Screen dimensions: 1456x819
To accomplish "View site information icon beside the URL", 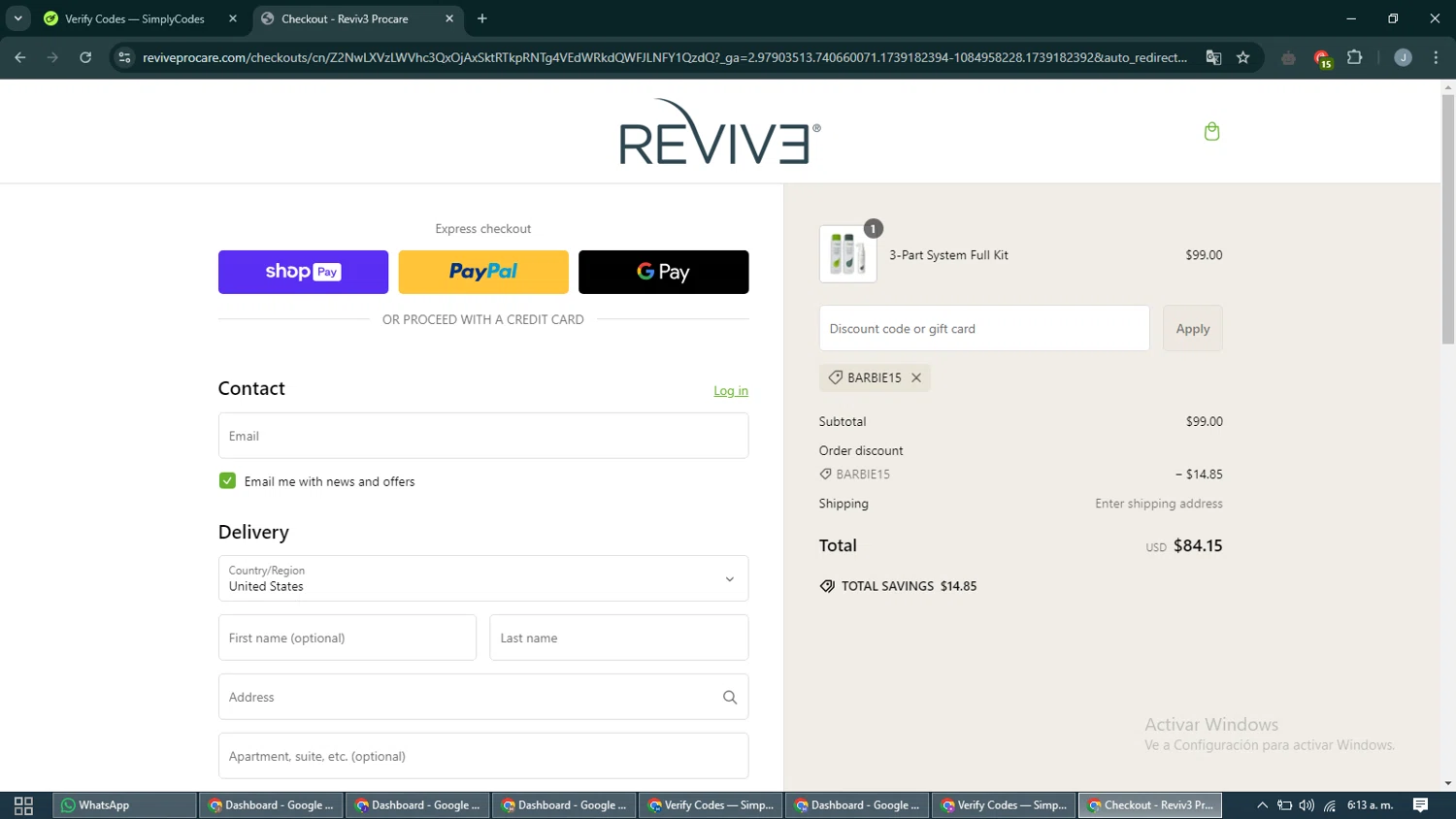I will click(x=124, y=57).
